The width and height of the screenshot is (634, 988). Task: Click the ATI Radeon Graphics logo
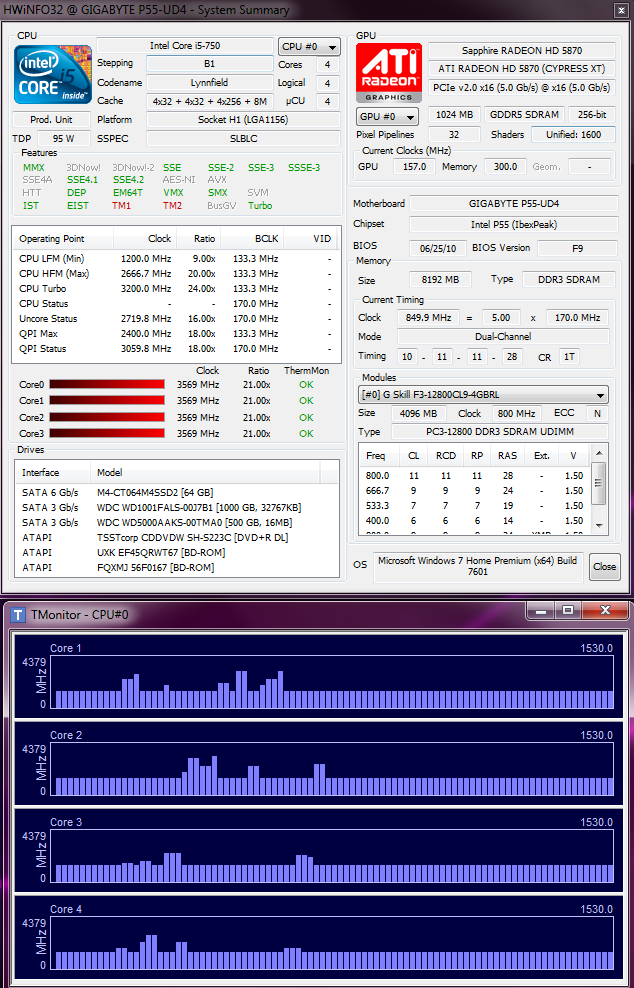point(389,73)
